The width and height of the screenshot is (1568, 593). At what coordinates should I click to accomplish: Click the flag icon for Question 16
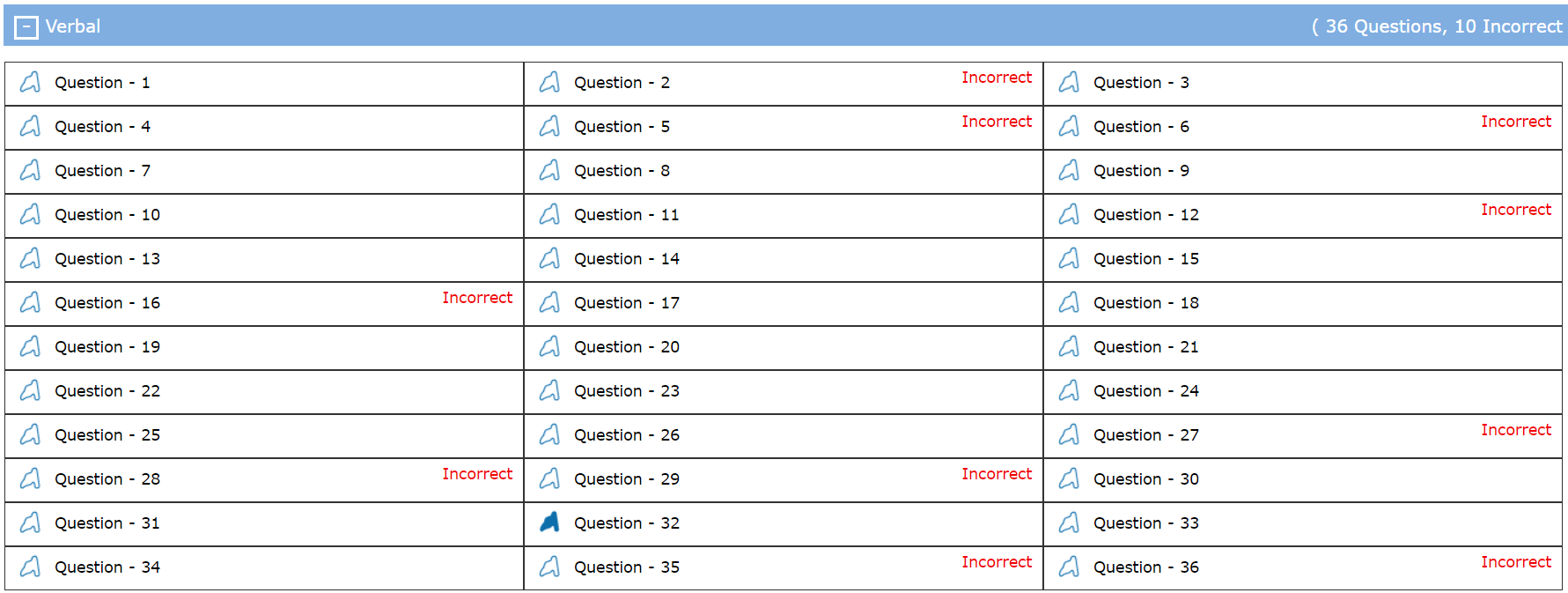pos(30,302)
